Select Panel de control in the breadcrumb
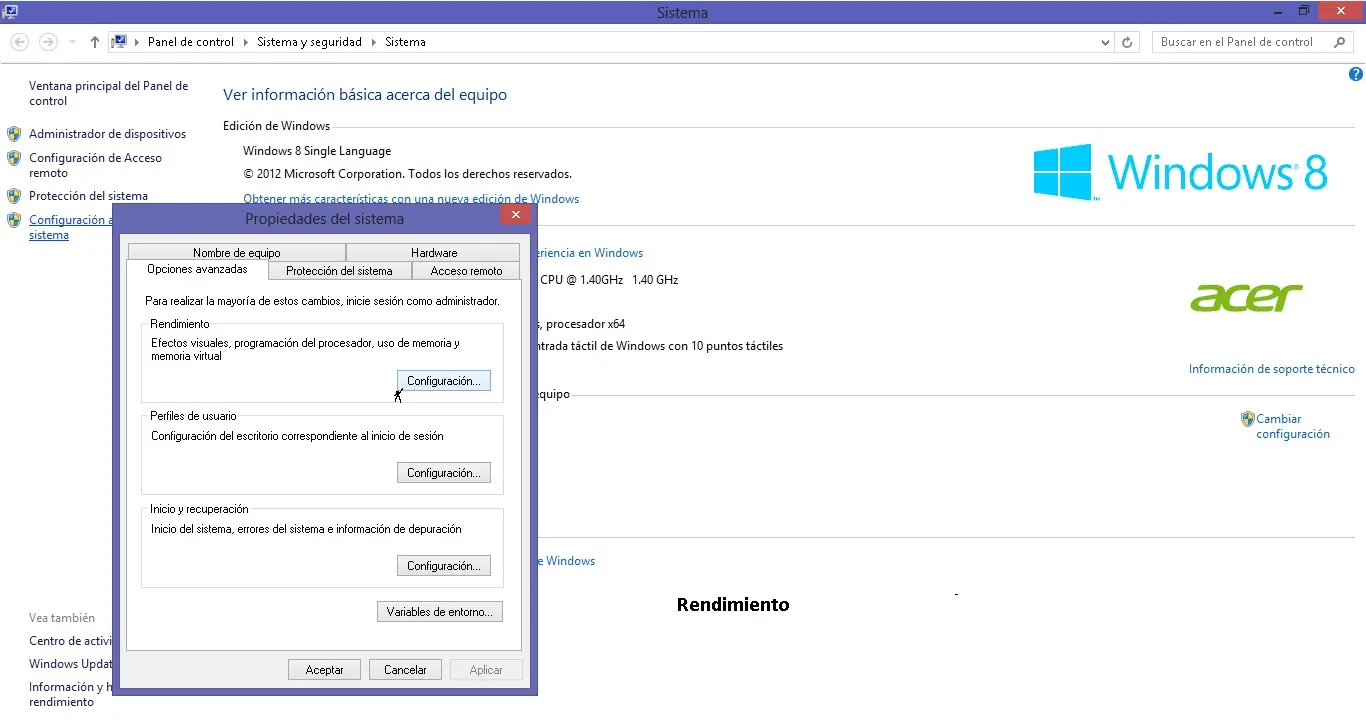Screen dimensions: 1366x728 coord(191,42)
